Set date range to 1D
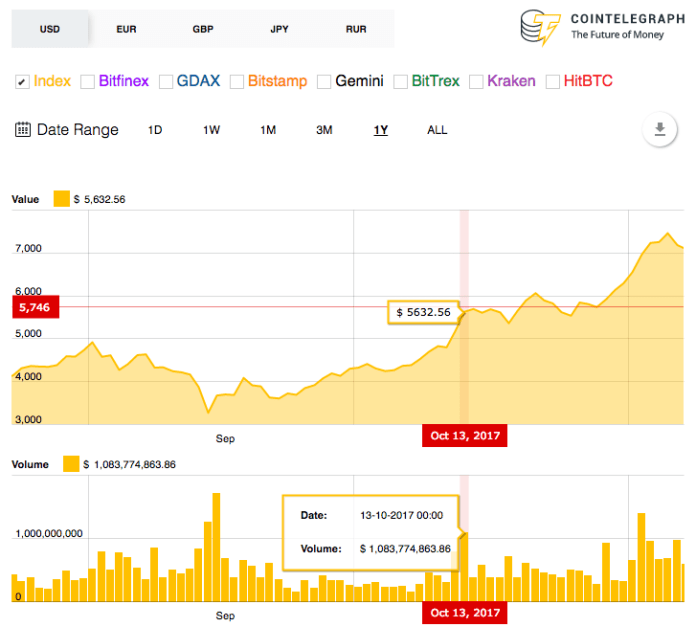 (x=155, y=130)
